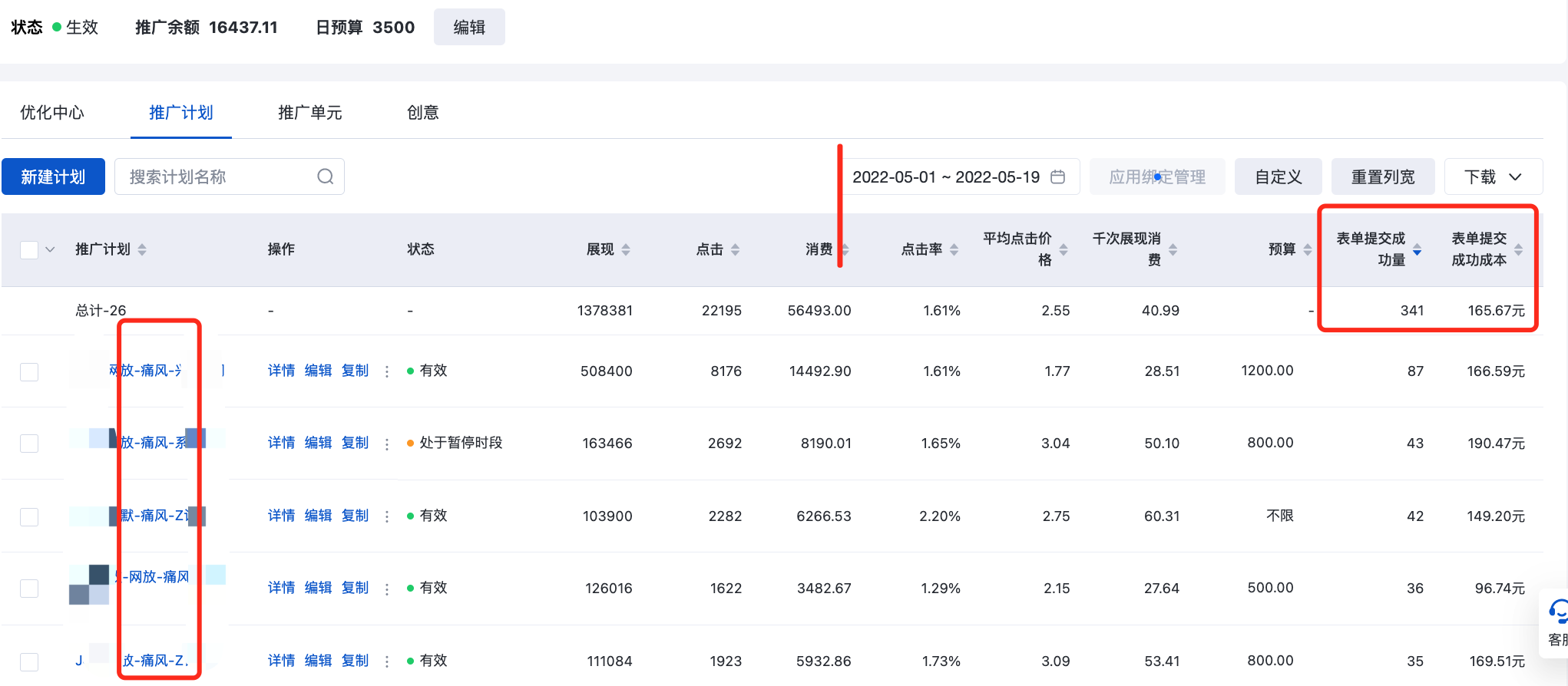Sort by 表单提交成功量 column arrows
Screen dimensions: 1568x686
coord(1417,249)
